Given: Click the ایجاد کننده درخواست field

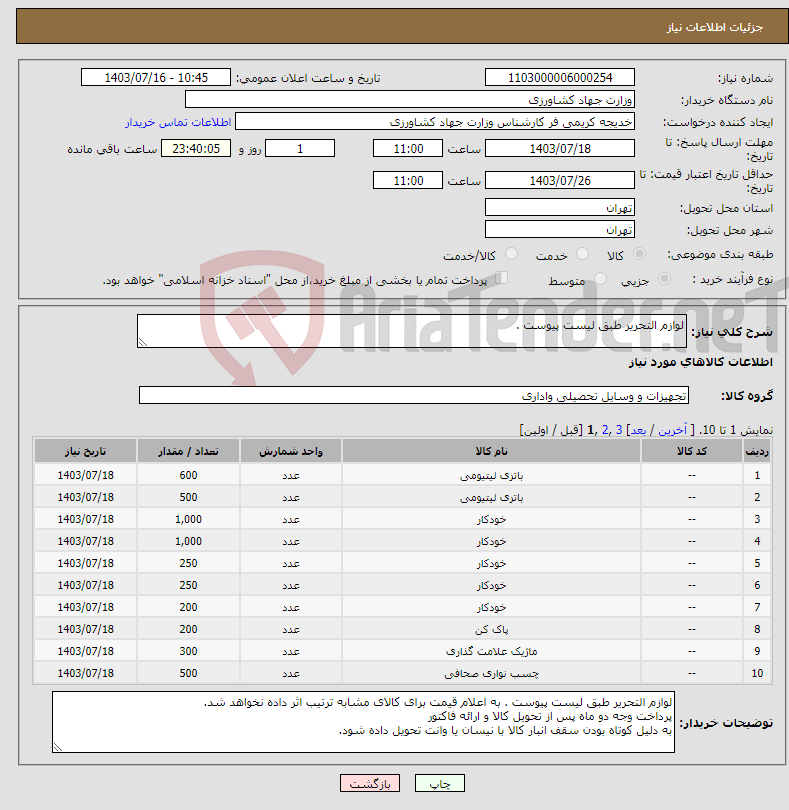Looking at the screenshot, I should (435, 122).
